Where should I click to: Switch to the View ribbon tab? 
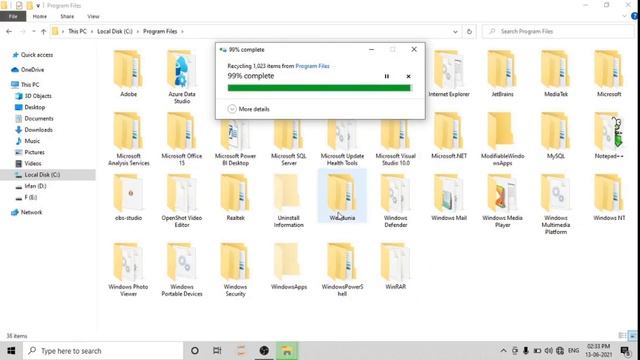[x=93, y=16]
